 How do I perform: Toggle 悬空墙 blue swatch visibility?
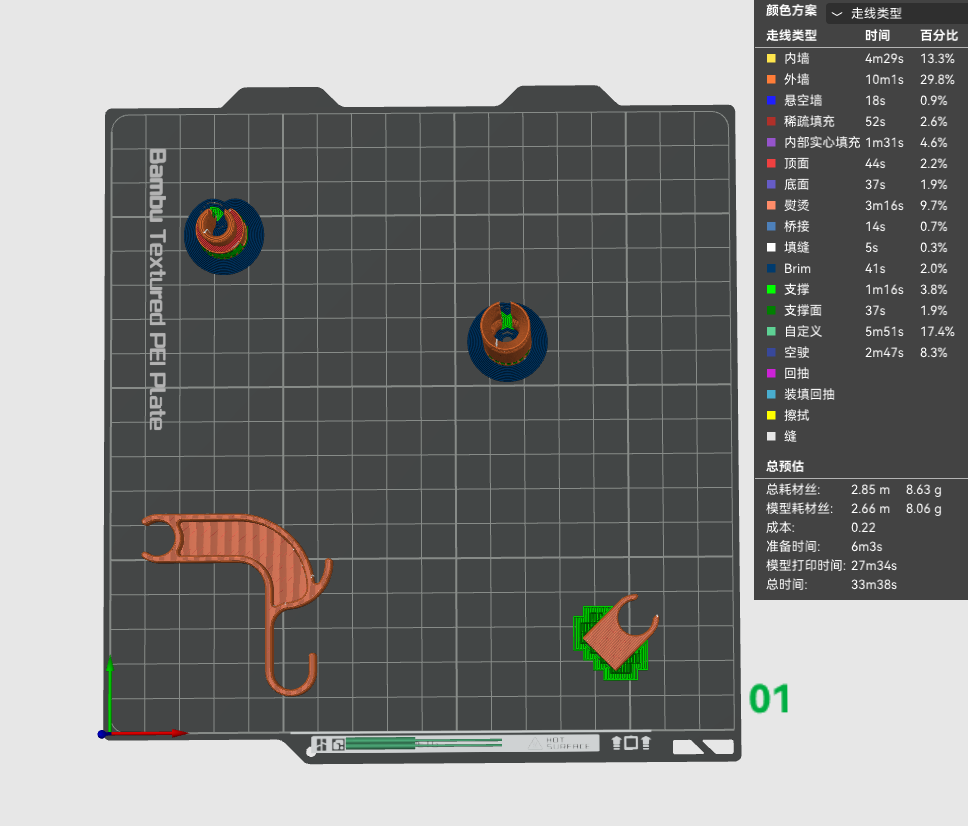pyautogui.click(x=771, y=100)
